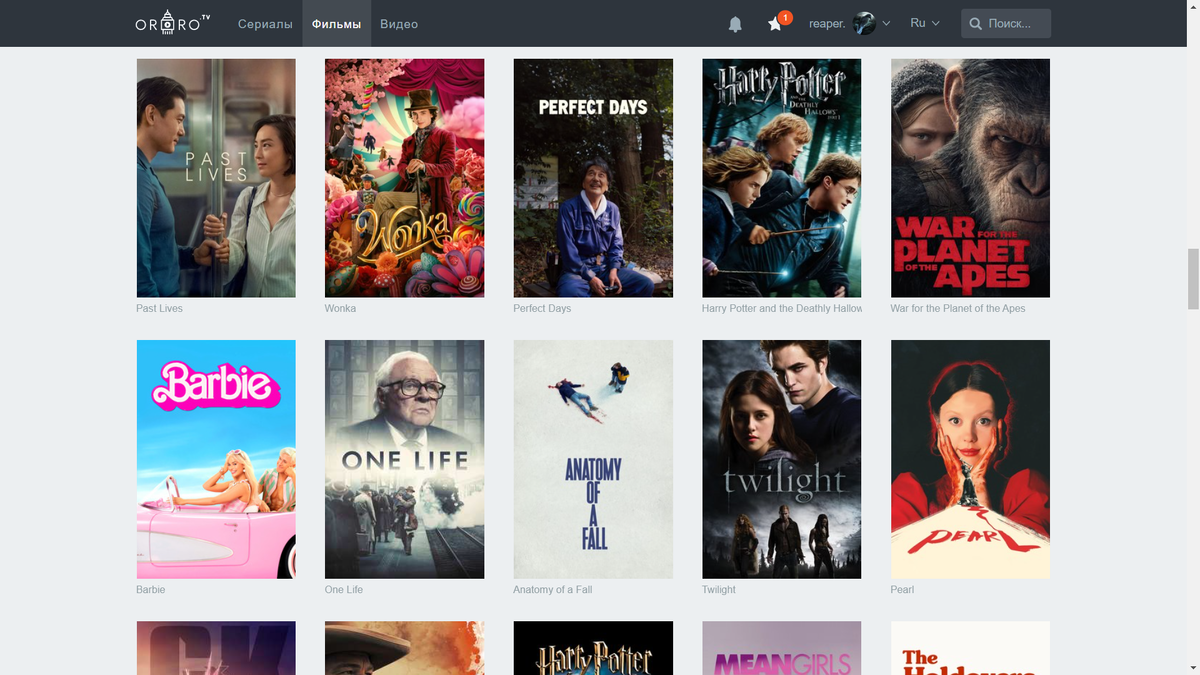This screenshot has width=1200, height=675.
Task: Click the reaper. username
Action: tap(827, 23)
